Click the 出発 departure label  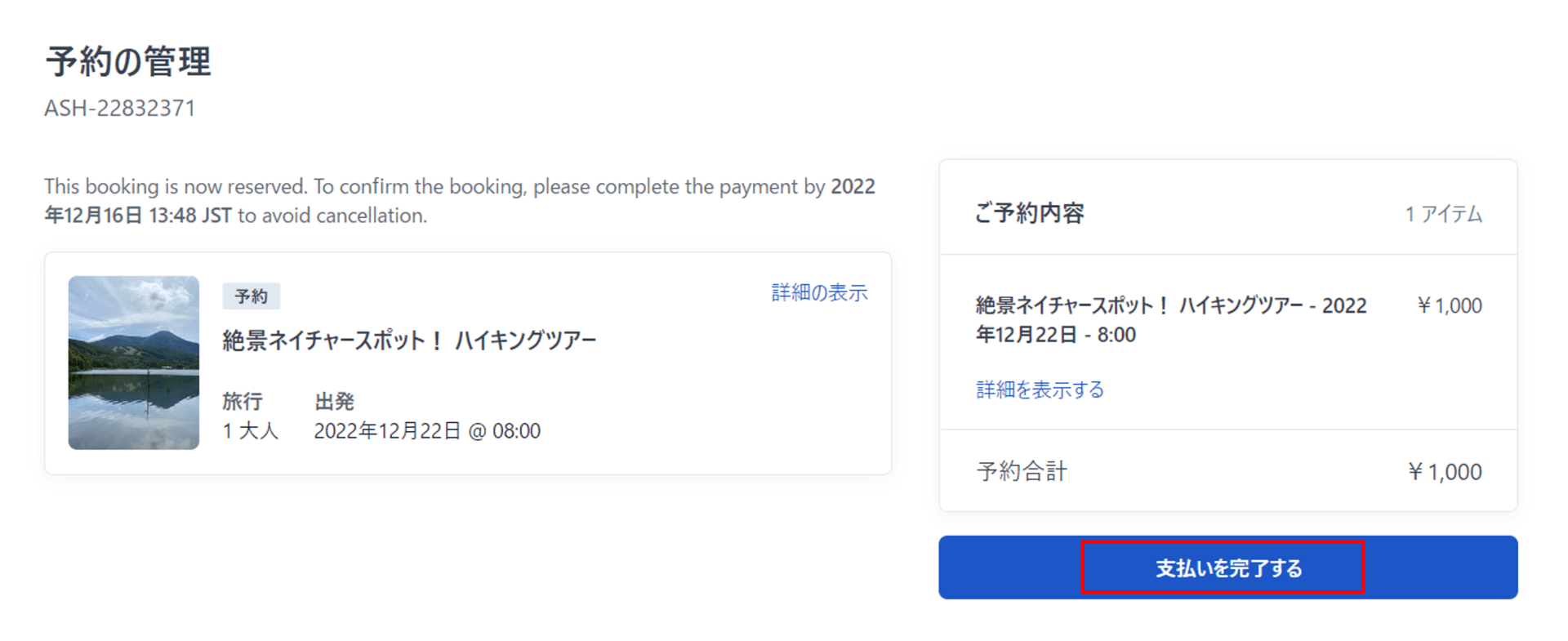(334, 401)
